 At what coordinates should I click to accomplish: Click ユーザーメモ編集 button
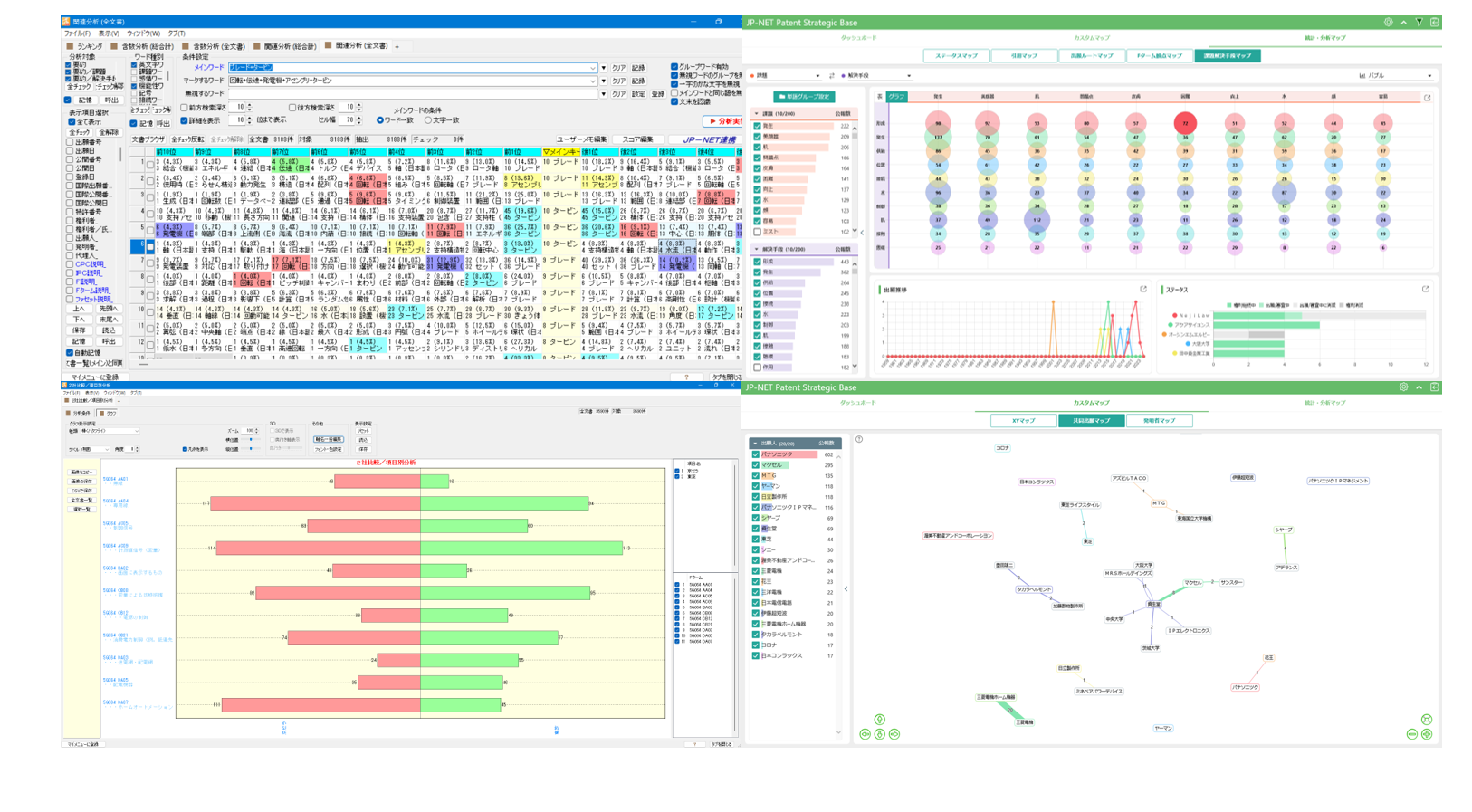[x=581, y=139]
